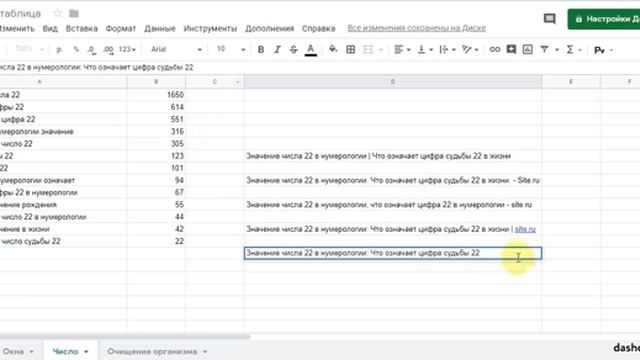The height and width of the screenshot is (360, 640).
Task: Open the Данные menu
Action: (160, 29)
